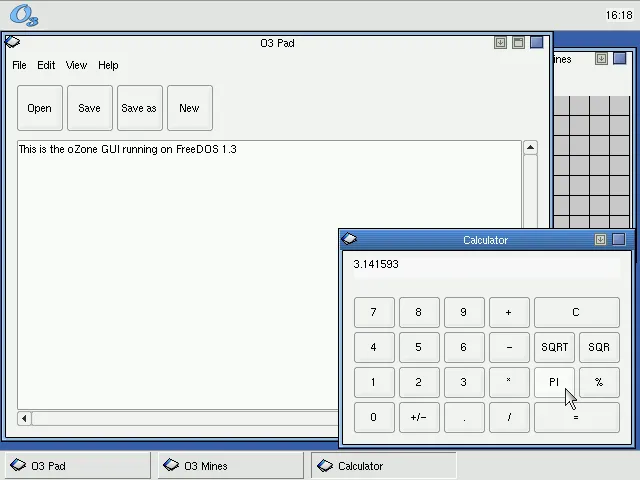
Task: Click calculator digit 8
Action: pyautogui.click(x=419, y=312)
